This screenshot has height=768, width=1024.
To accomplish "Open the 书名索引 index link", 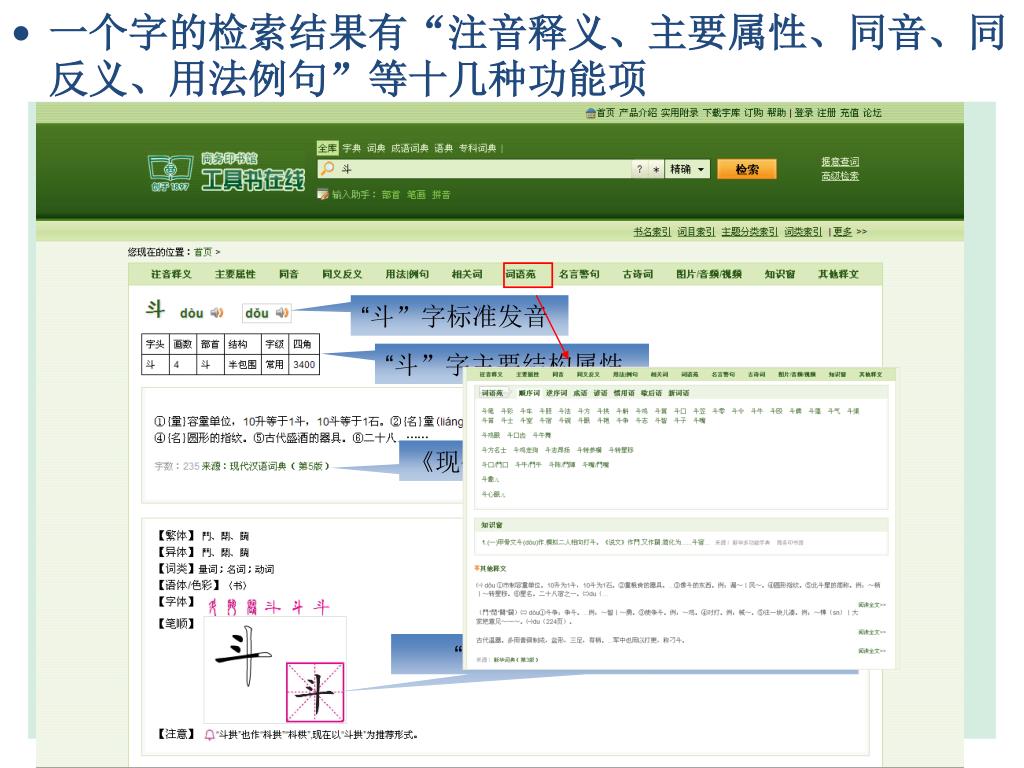I will click(x=652, y=232).
